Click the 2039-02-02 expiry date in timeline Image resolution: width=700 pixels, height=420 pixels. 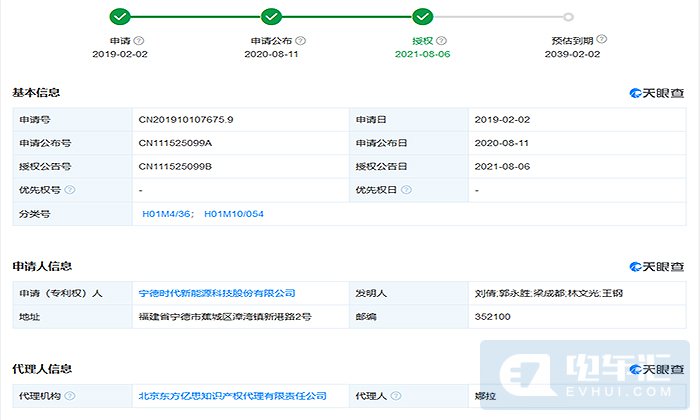click(x=572, y=54)
